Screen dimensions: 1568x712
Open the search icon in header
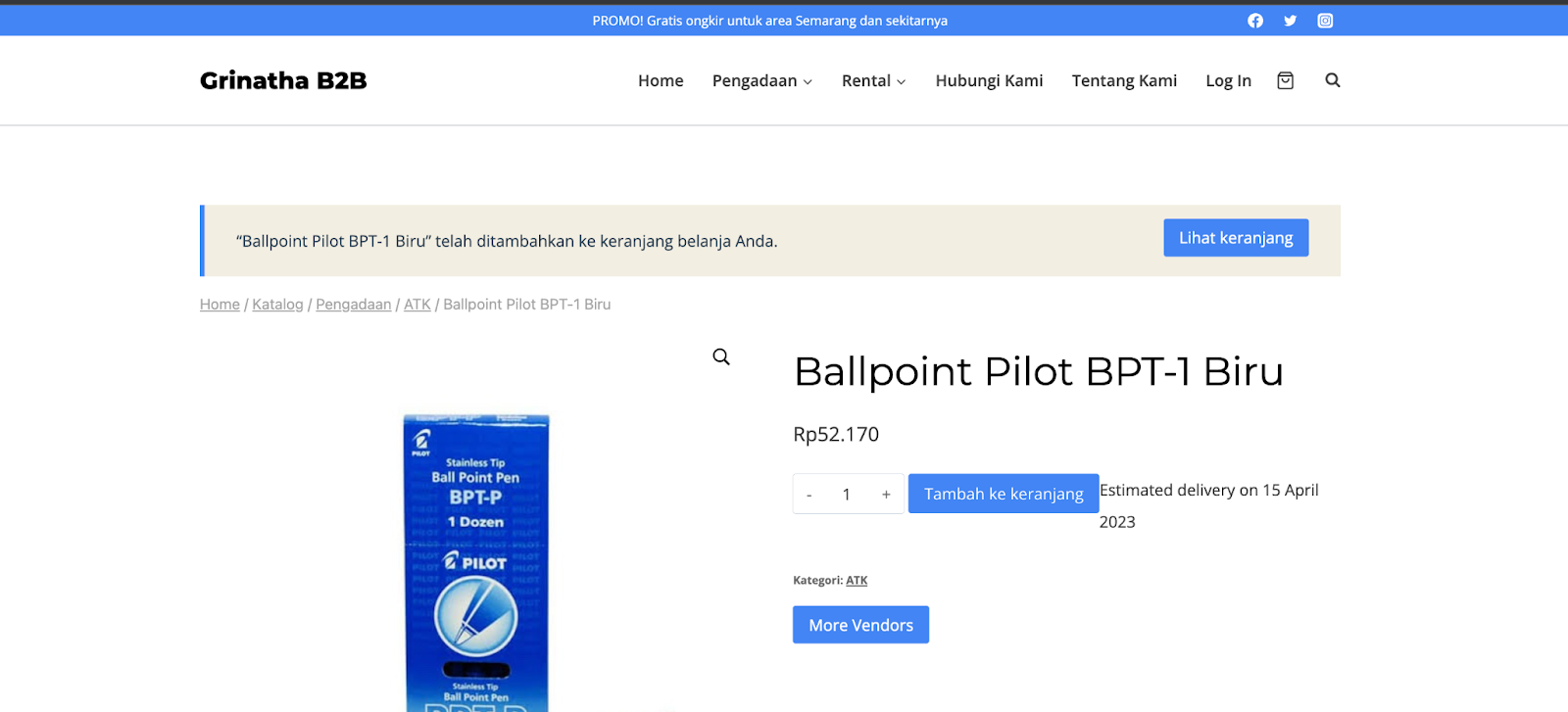[1332, 80]
